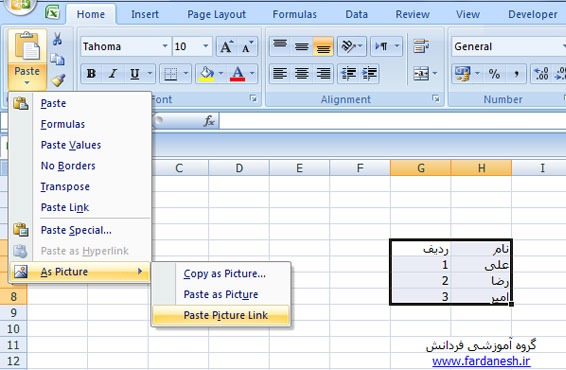
Task: Open the font color dropdown arrow
Action: [x=252, y=74]
